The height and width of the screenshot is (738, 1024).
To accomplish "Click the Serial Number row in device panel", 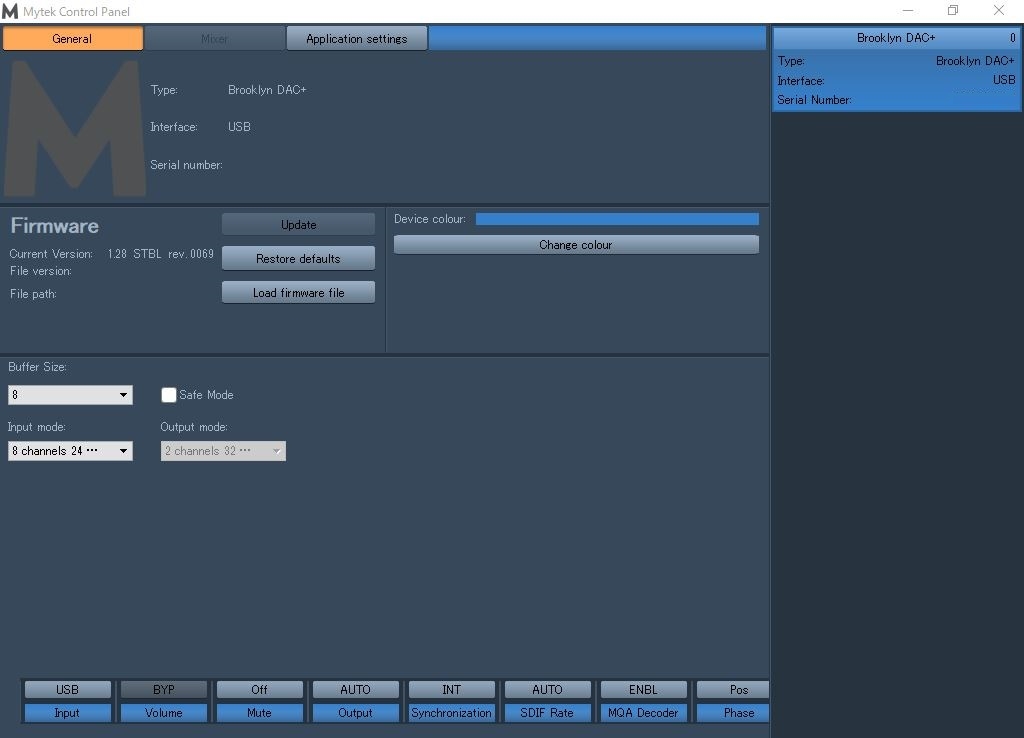I will (897, 100).
